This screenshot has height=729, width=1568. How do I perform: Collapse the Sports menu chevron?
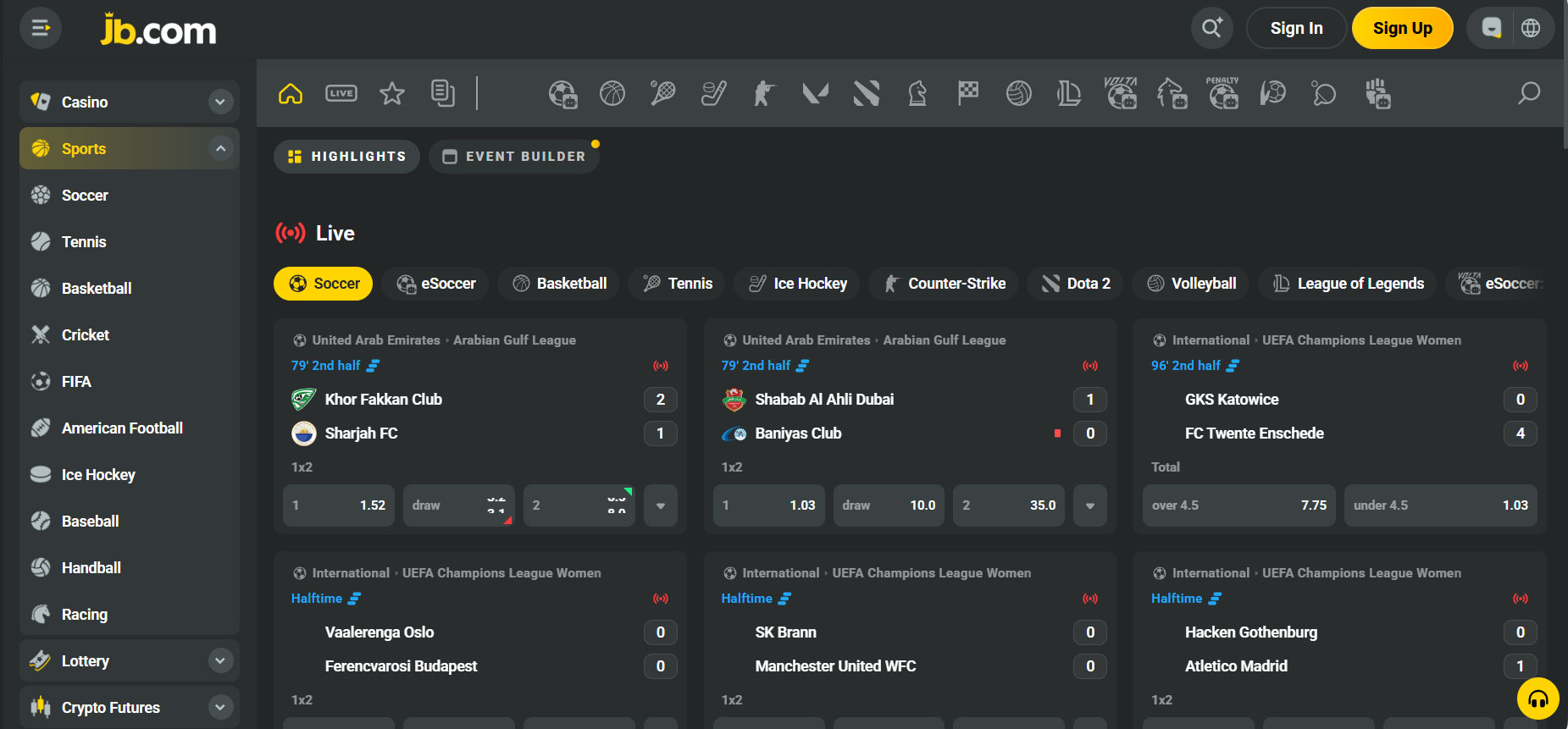pos(220,148)
